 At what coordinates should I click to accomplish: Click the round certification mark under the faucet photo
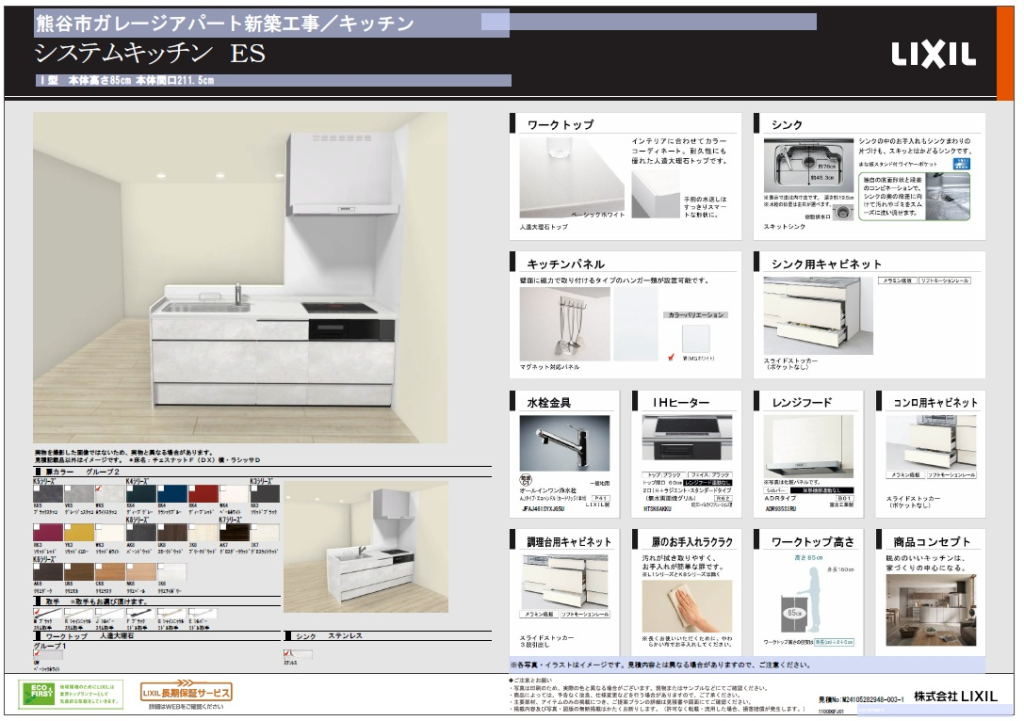click(x=524, y=481)
